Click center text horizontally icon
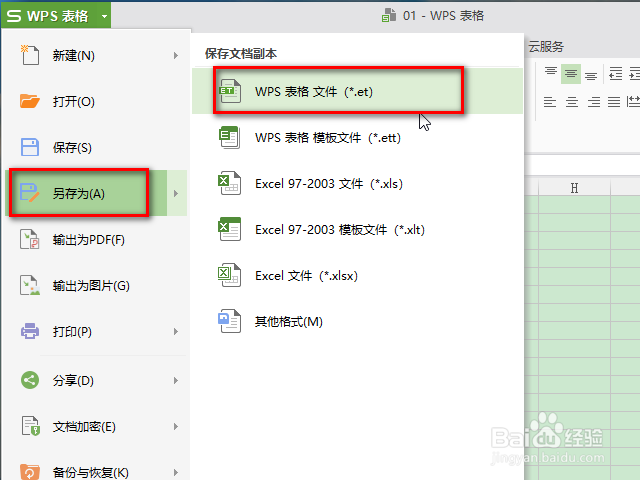Screen dimensions: 640x480 tap(571, 102)
